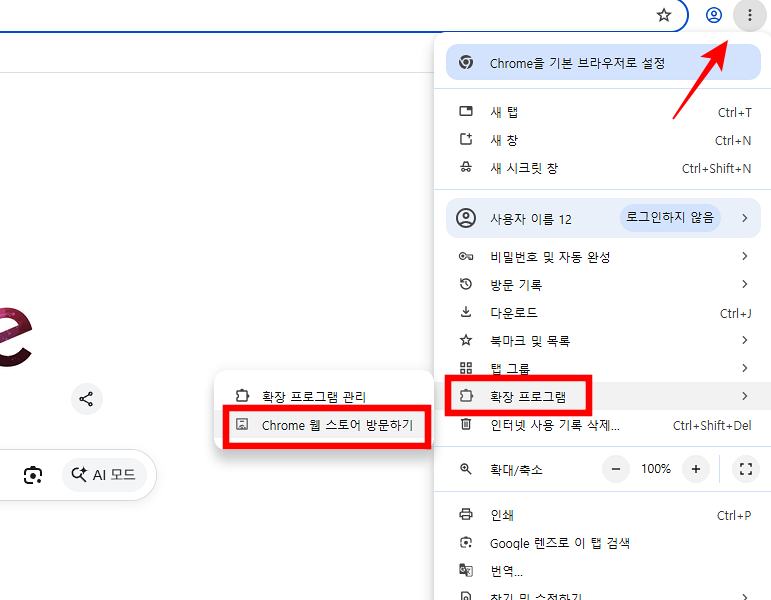Expand the 북마크 및 목록 chevron
771x600 pixels.
tap(744, 340)
